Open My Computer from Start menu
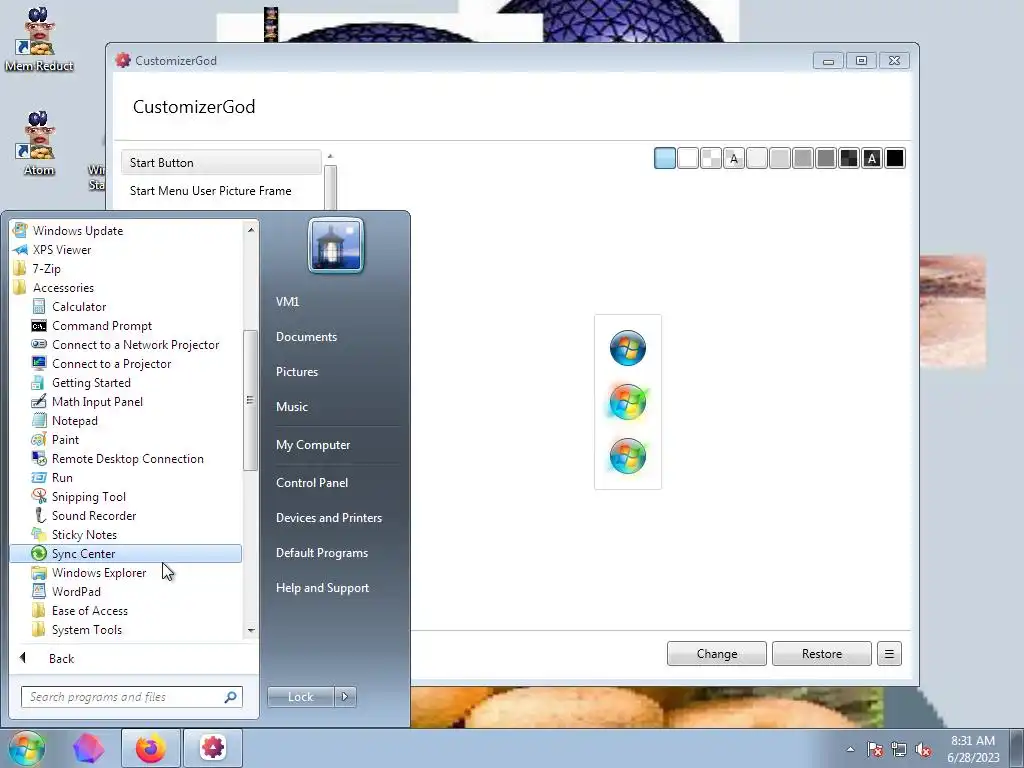The image size is (1024, 768). 313,445
